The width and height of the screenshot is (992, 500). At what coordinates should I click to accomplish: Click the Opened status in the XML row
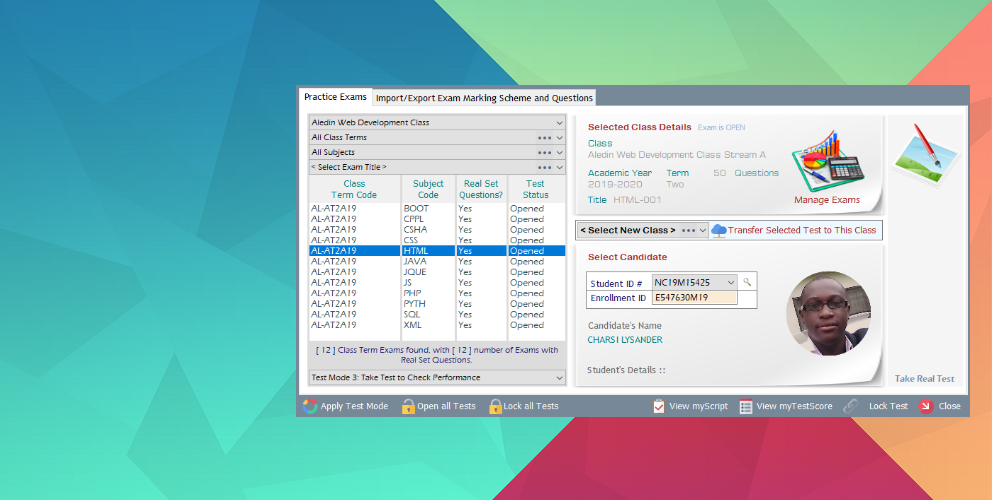point(527,325)
